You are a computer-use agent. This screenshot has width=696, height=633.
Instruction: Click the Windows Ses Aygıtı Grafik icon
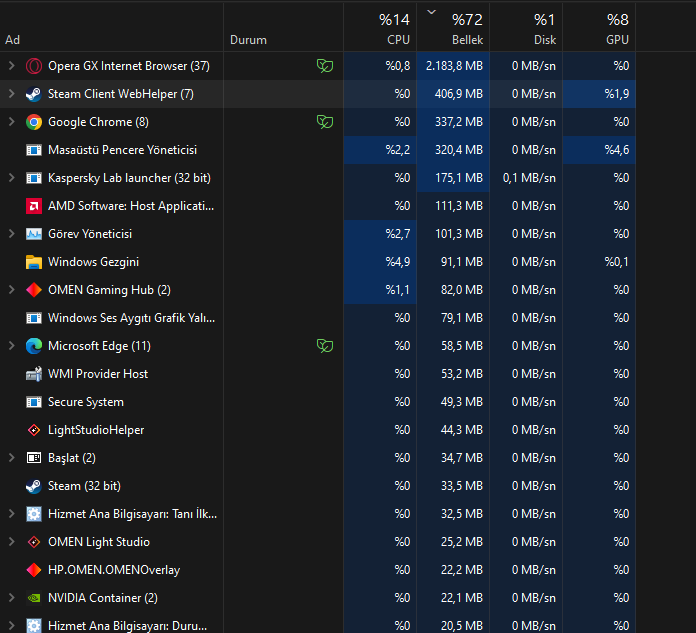(34, 318)
